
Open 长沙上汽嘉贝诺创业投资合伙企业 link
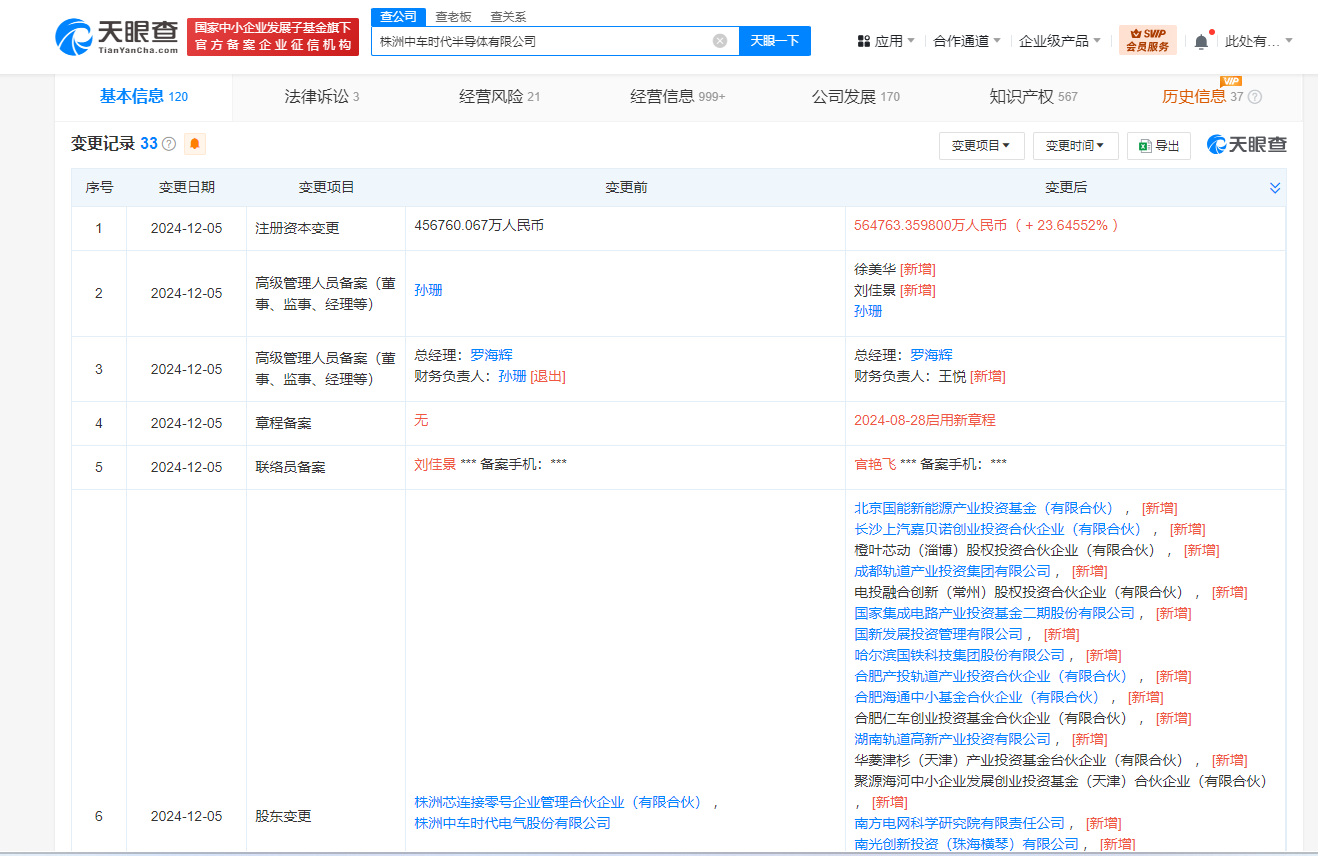point(998,529)
